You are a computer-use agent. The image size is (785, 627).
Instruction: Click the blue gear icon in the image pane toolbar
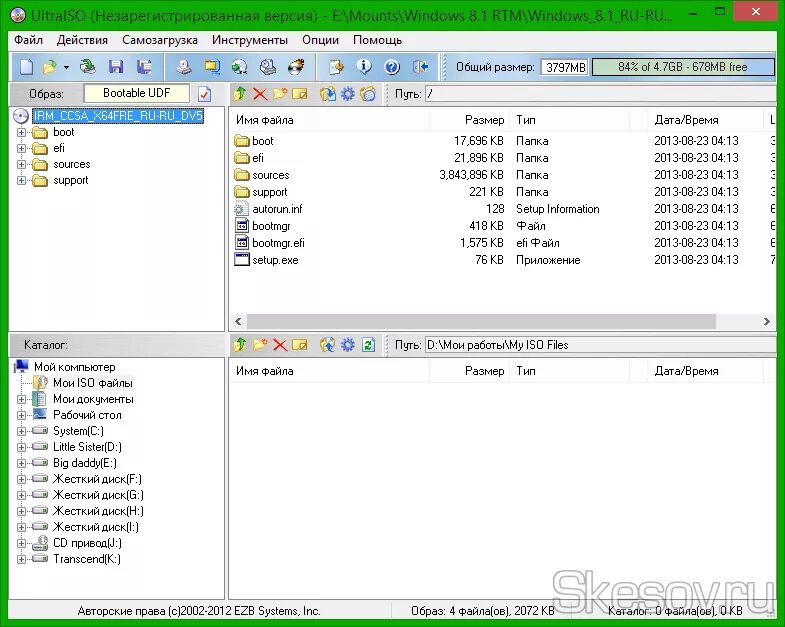click(x=347, y=93)
